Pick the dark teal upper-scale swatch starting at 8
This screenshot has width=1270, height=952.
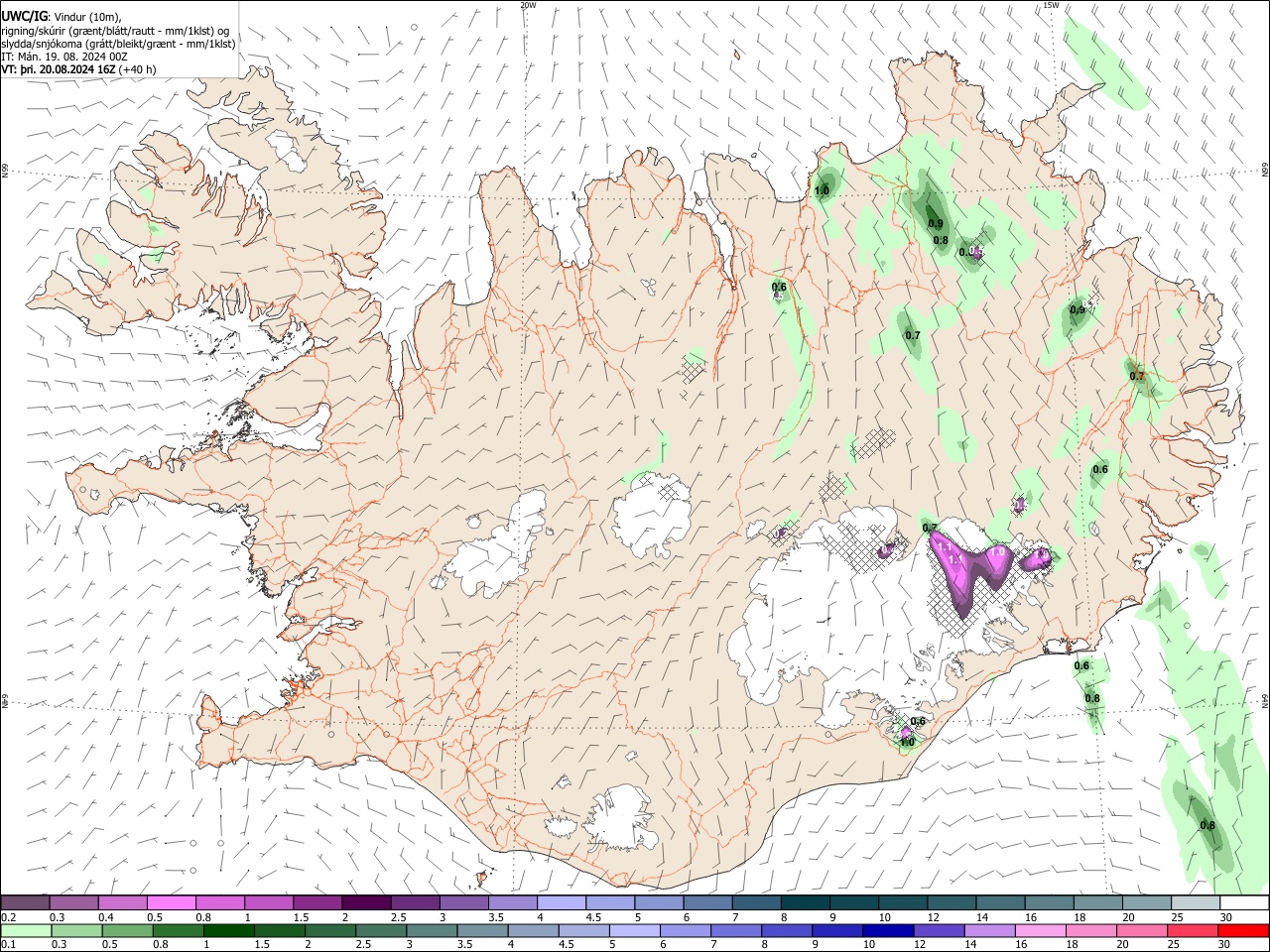[805, 902]
